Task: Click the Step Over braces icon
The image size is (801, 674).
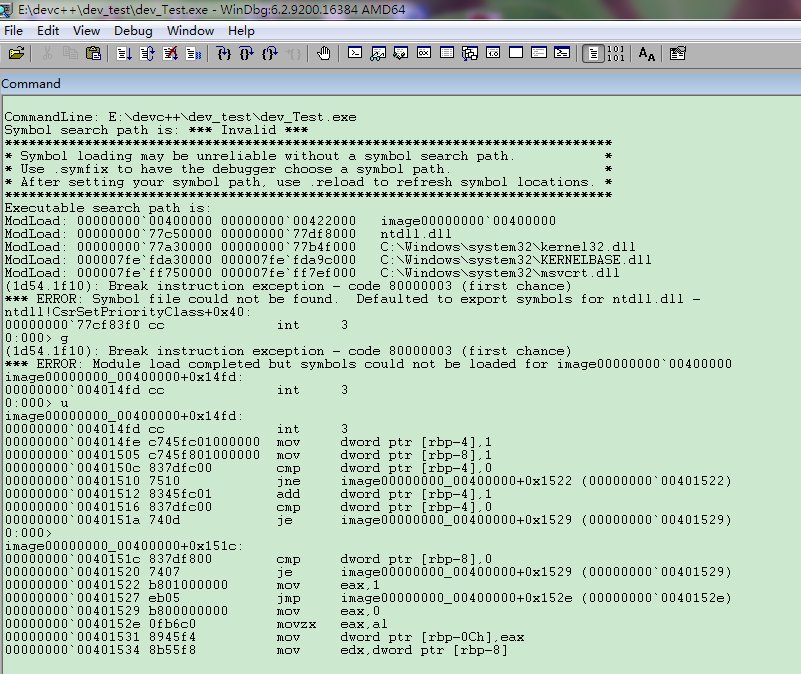Action: tap(247, 53)
